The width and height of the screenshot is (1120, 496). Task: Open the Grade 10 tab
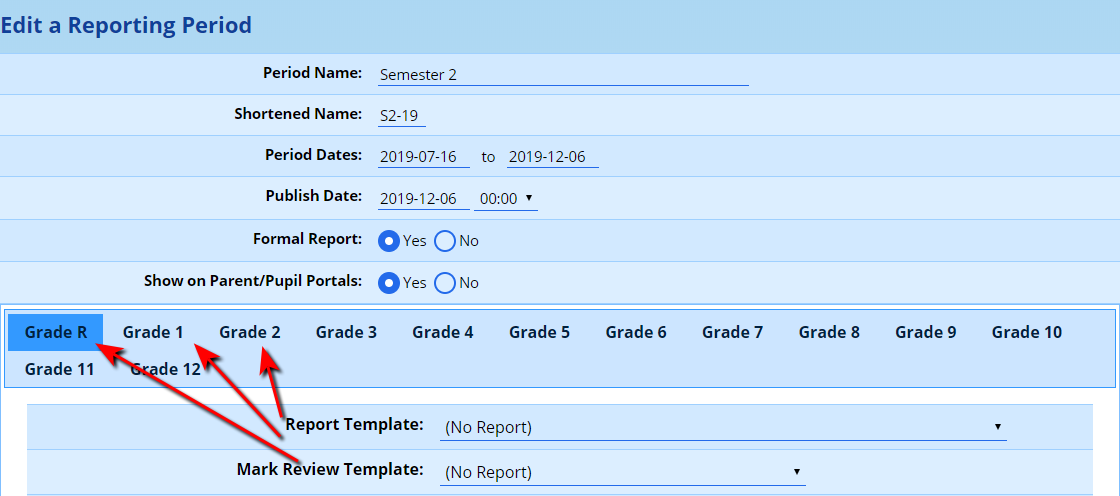[1026, 332]
